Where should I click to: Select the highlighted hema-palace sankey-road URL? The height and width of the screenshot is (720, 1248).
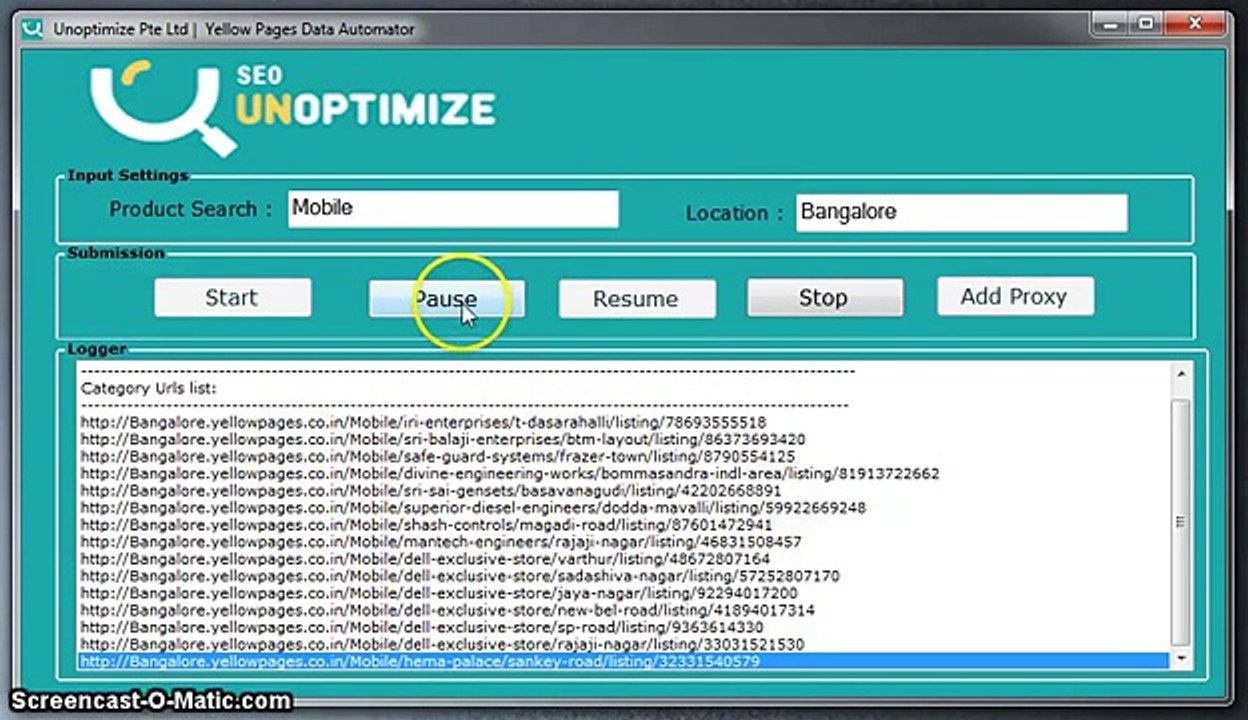point(623,661)
